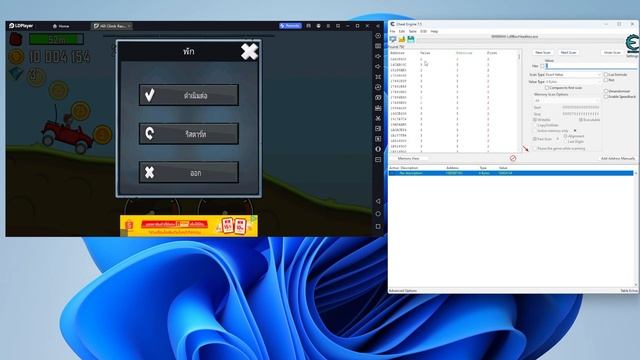Open the memory region All dropdown
The height and width of the screenshot is (360, 640).
tap(567, 100)
